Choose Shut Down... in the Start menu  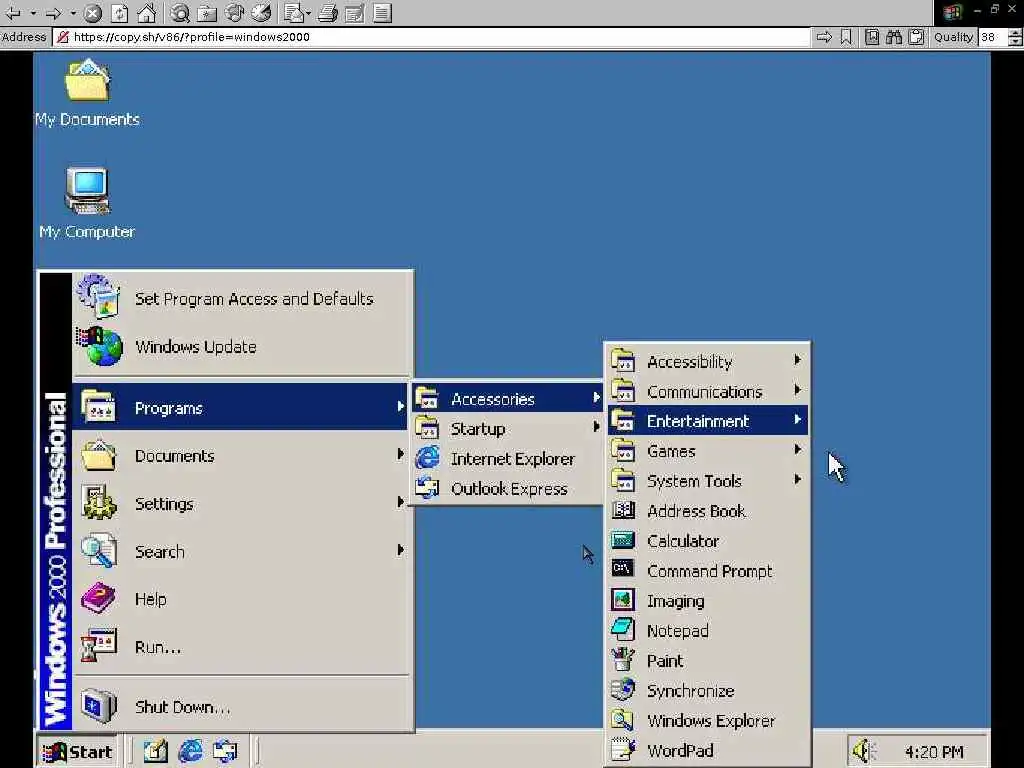(x=240, y=707)
